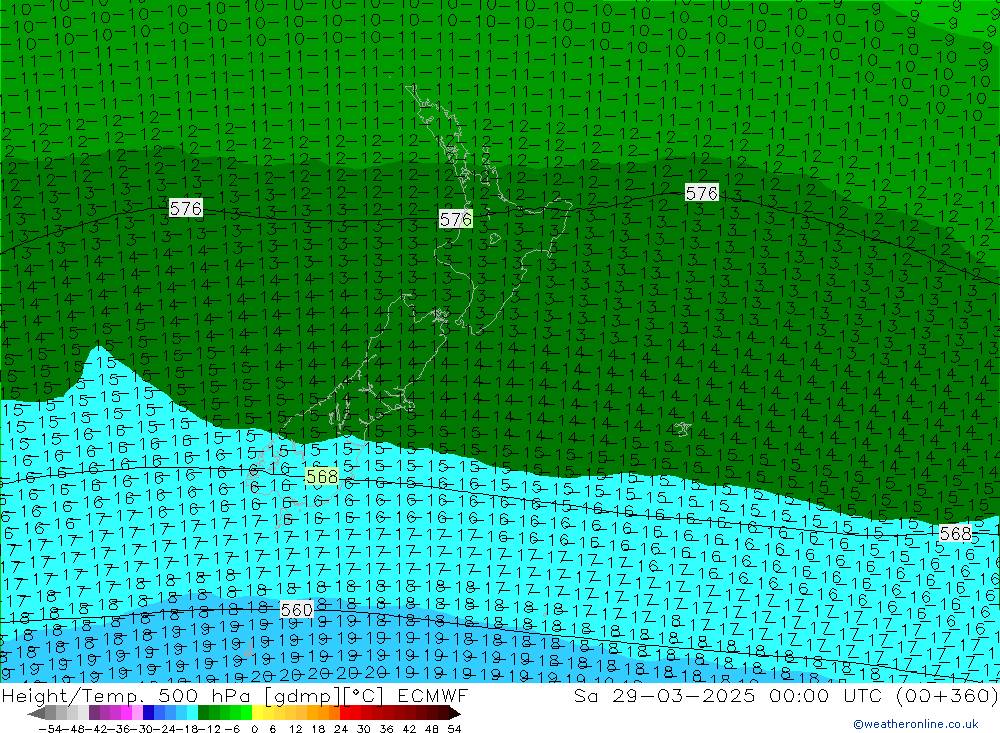Click the 576 contour label over North Island
The width and height of the screenshot is (1000, 733).
pos(456,219)
